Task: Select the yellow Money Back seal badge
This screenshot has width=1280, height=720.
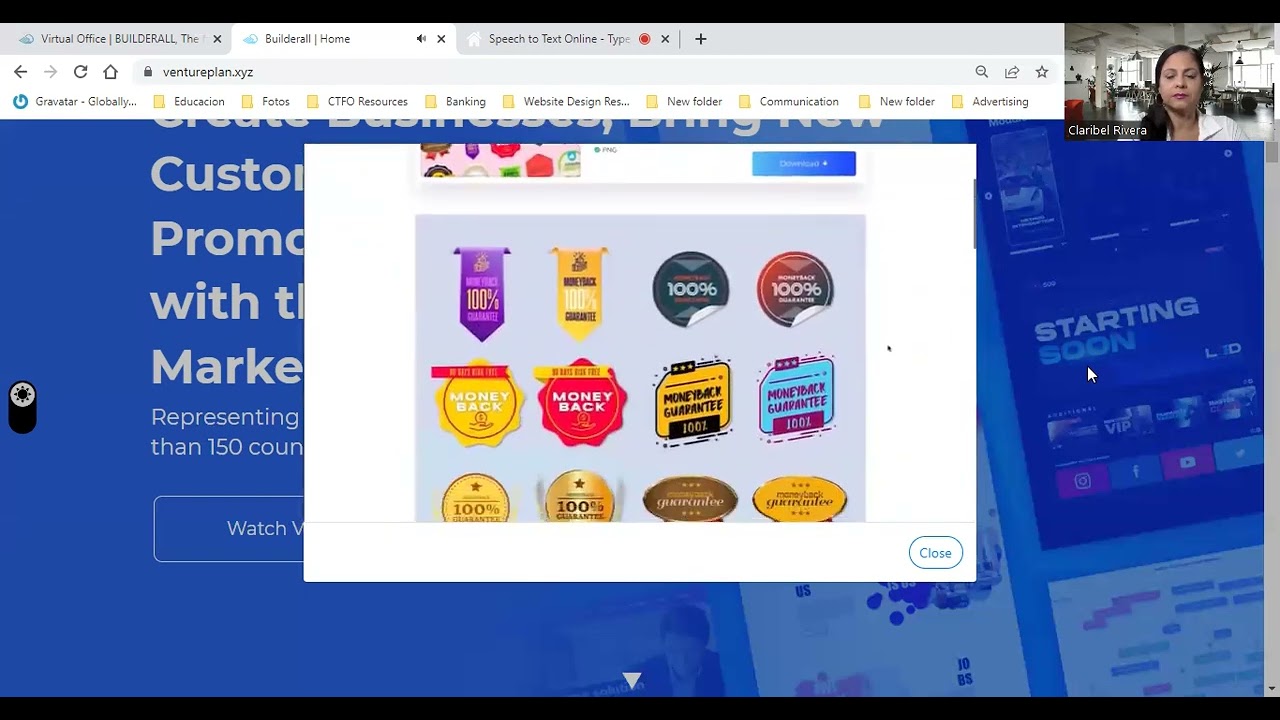Action: click(479, 402)
